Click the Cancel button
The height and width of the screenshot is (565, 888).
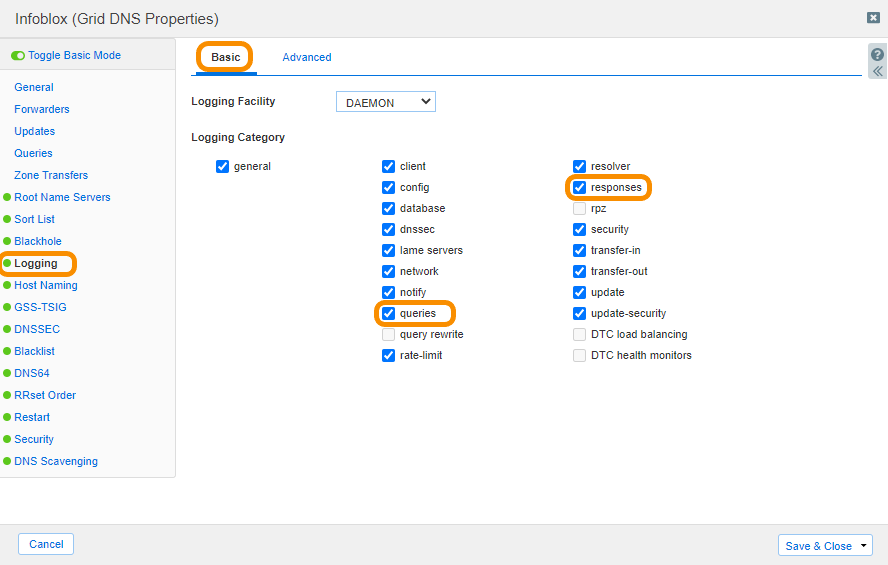[46, 544]
